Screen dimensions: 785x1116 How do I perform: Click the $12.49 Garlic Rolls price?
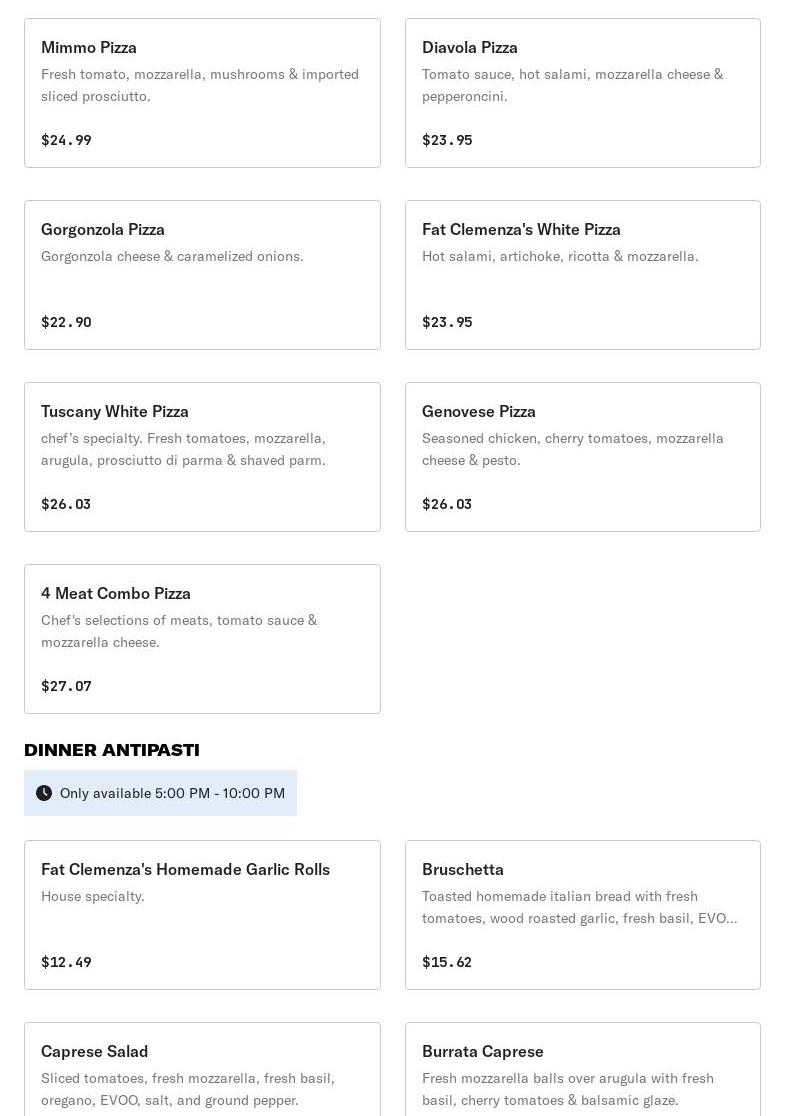pyautogui.click(x=66, y=962)
